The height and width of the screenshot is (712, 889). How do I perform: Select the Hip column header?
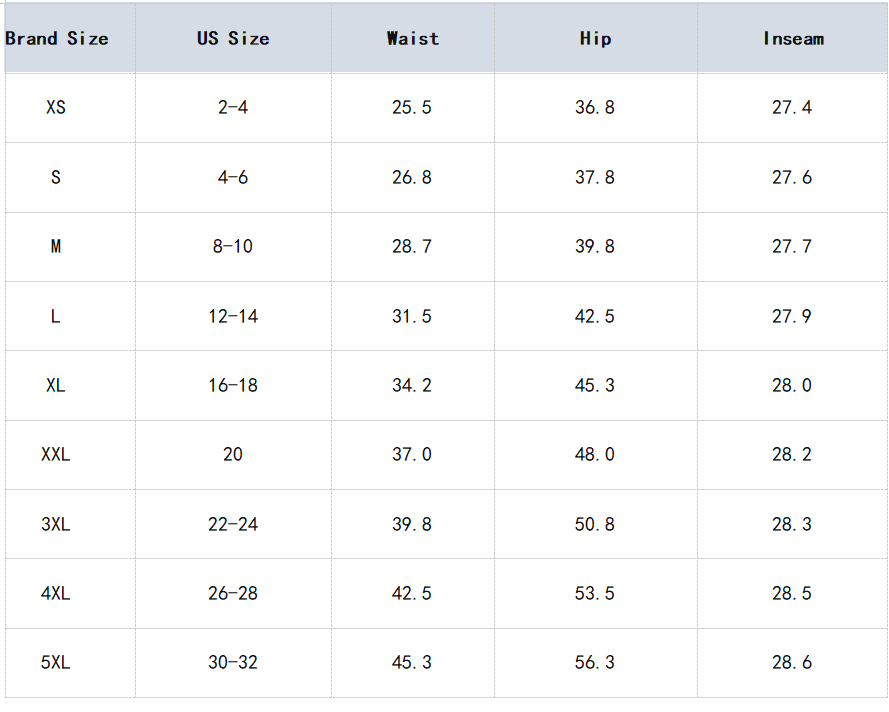595,39
